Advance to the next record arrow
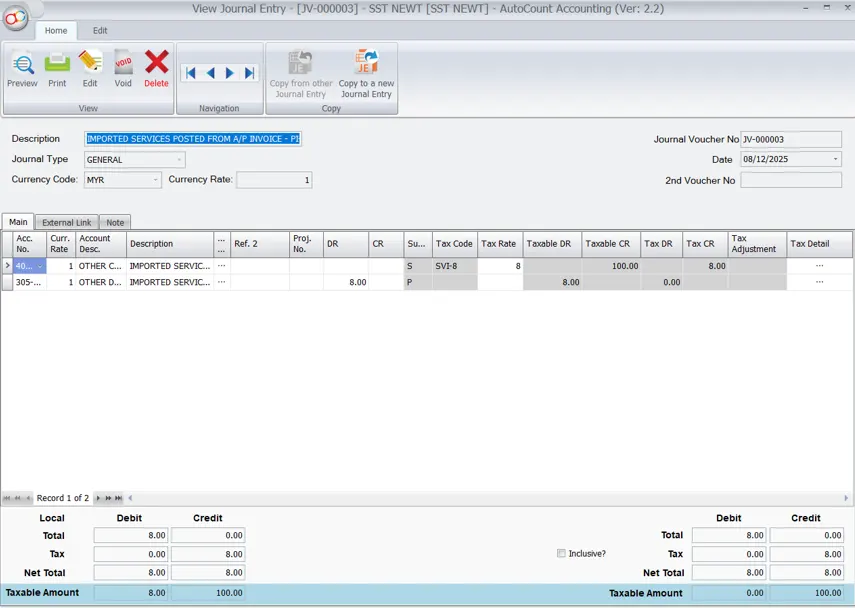855x608 pixels. (x=228, y=72)
